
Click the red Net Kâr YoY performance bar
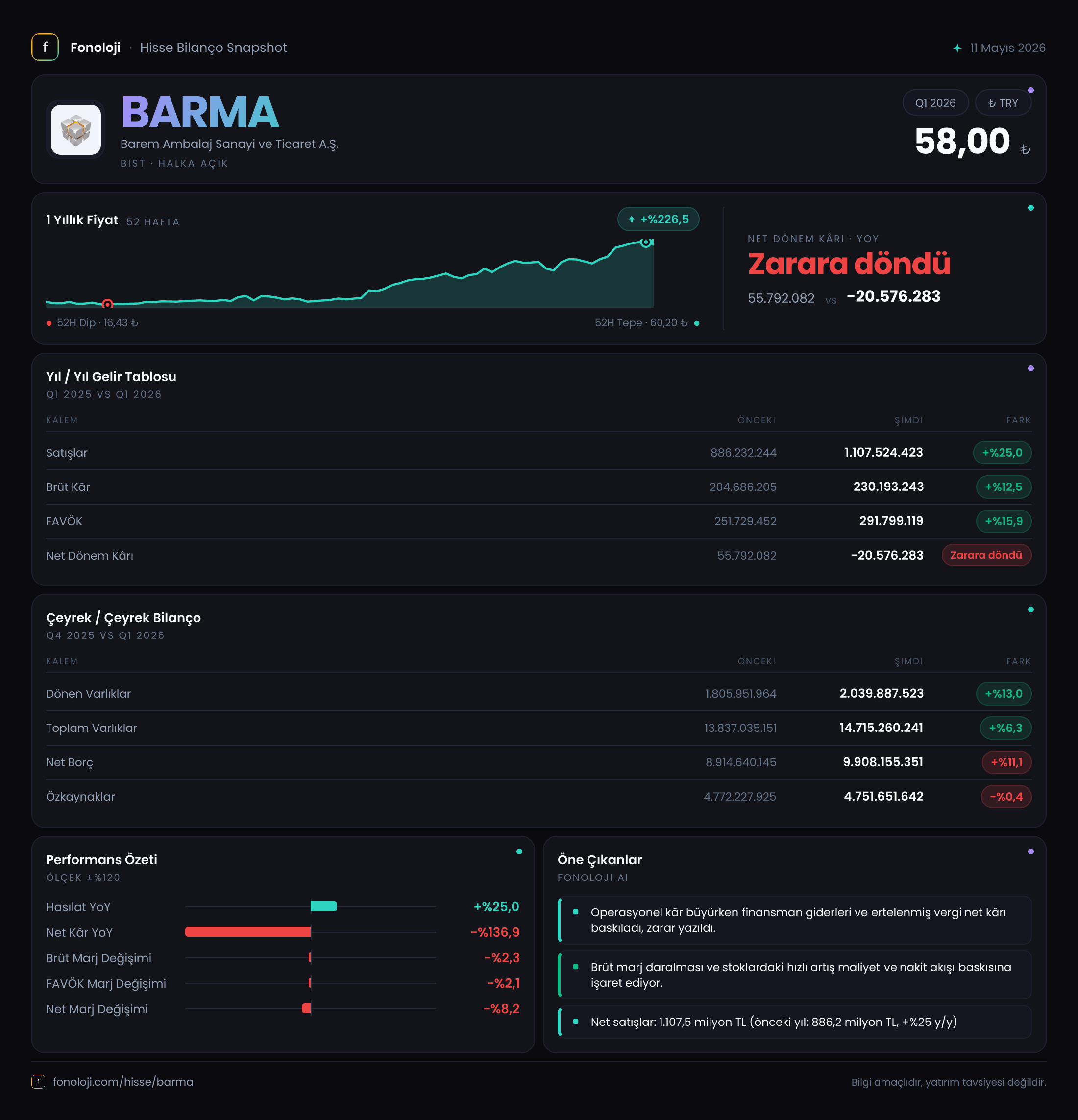(248, 932)
